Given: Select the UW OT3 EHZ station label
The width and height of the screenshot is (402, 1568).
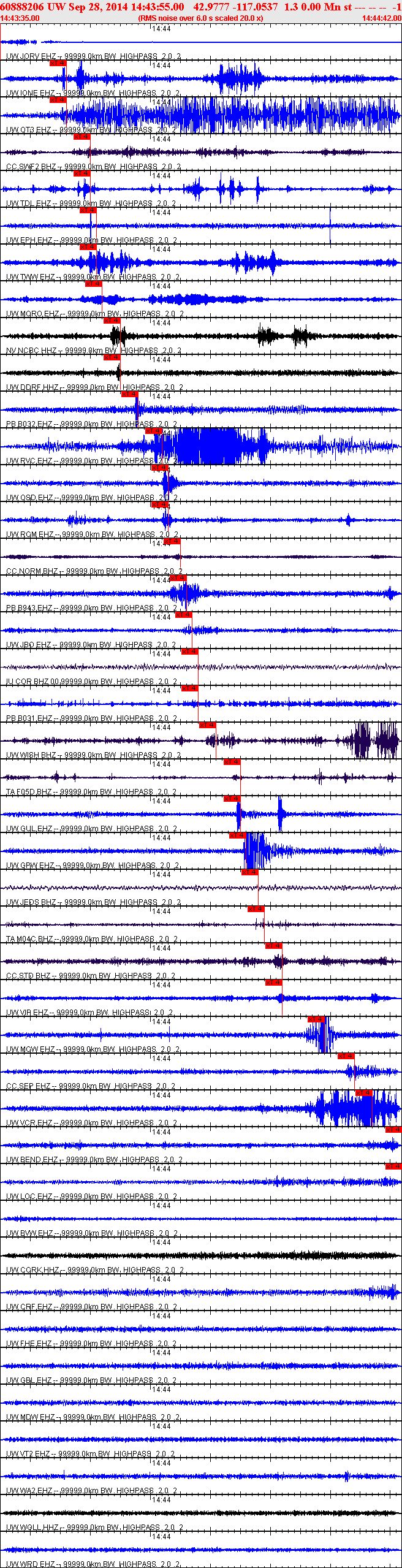Looking at the screenshot, I should coord(91,130).
